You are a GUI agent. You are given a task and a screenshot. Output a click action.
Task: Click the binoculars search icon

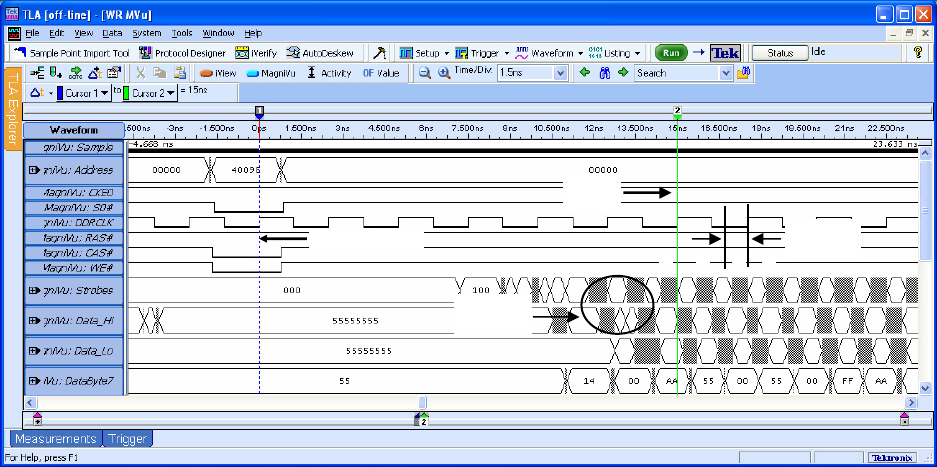(604, 73)
